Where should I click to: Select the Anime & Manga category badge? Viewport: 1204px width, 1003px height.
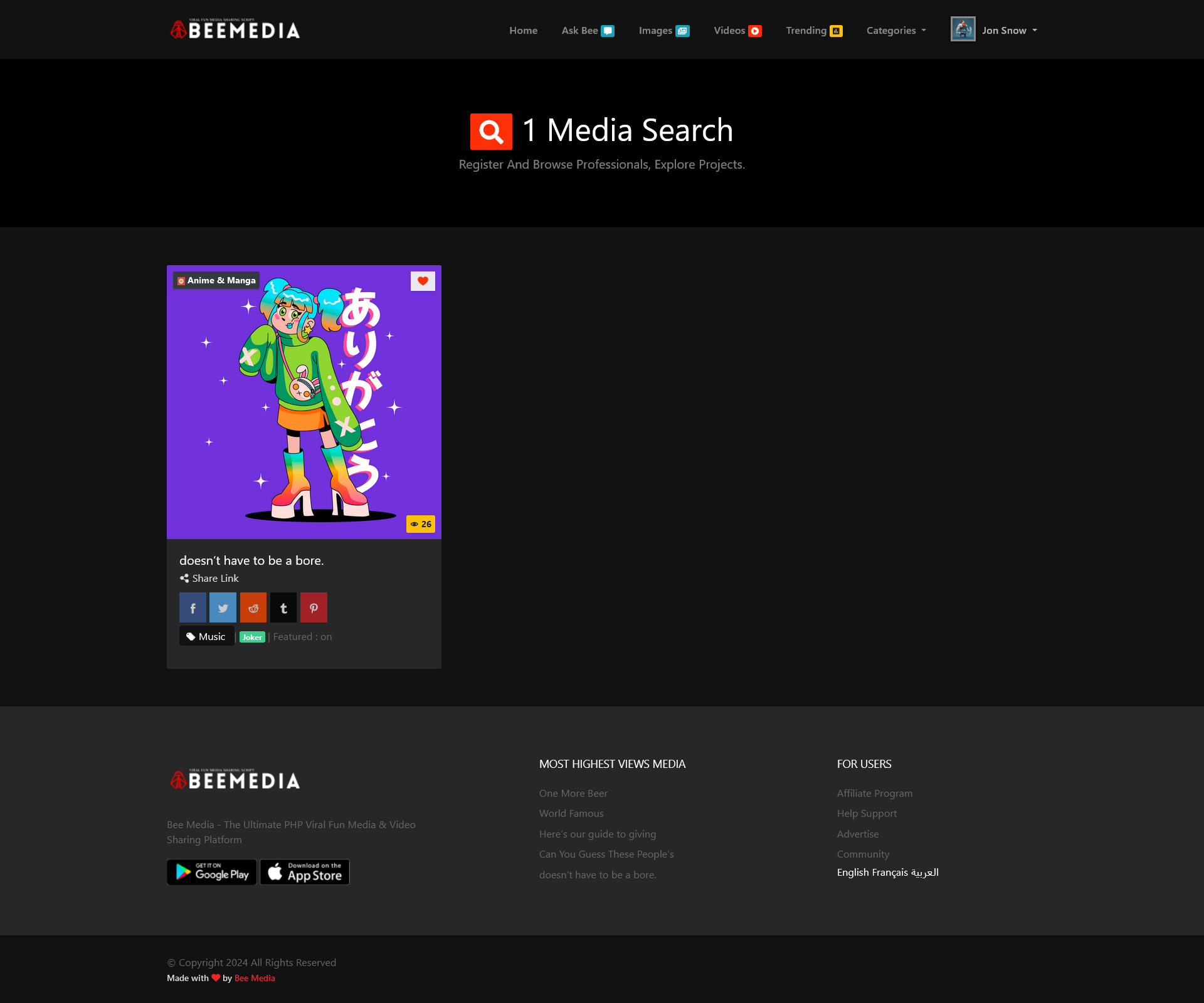(216, 280)
